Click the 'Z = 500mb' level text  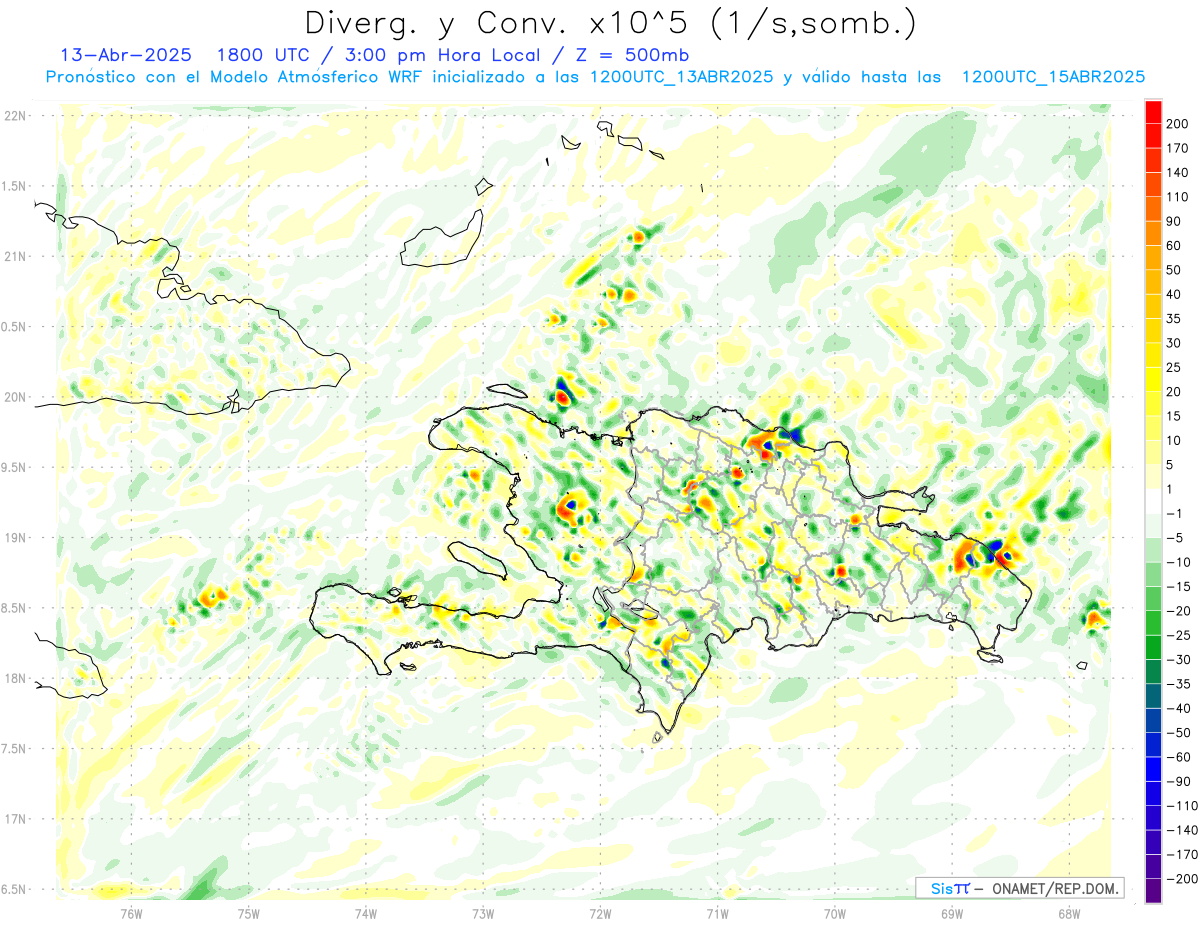[x=631, y=55]
